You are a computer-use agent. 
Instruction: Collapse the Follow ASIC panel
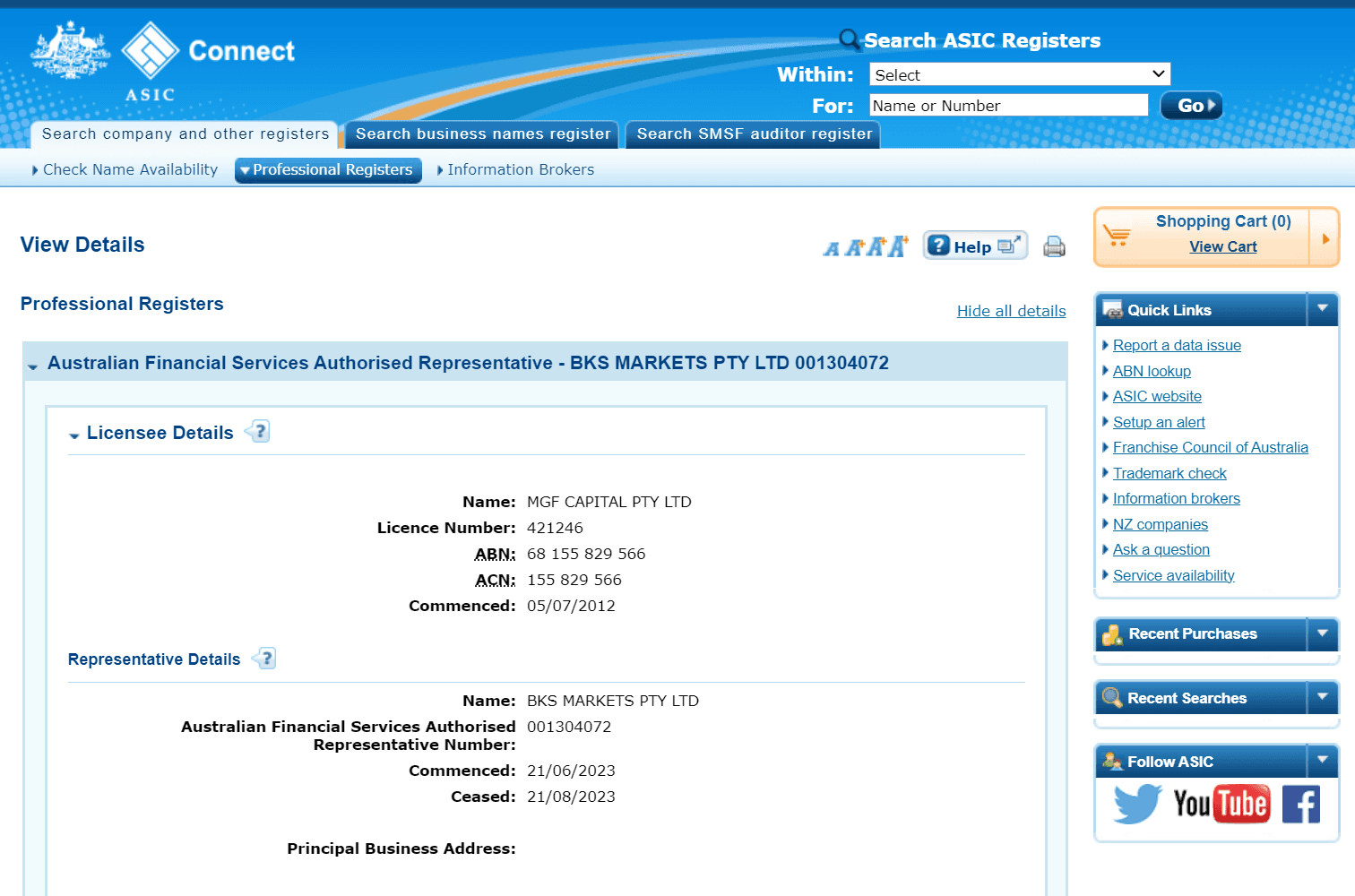click(x=1323, y=761)
